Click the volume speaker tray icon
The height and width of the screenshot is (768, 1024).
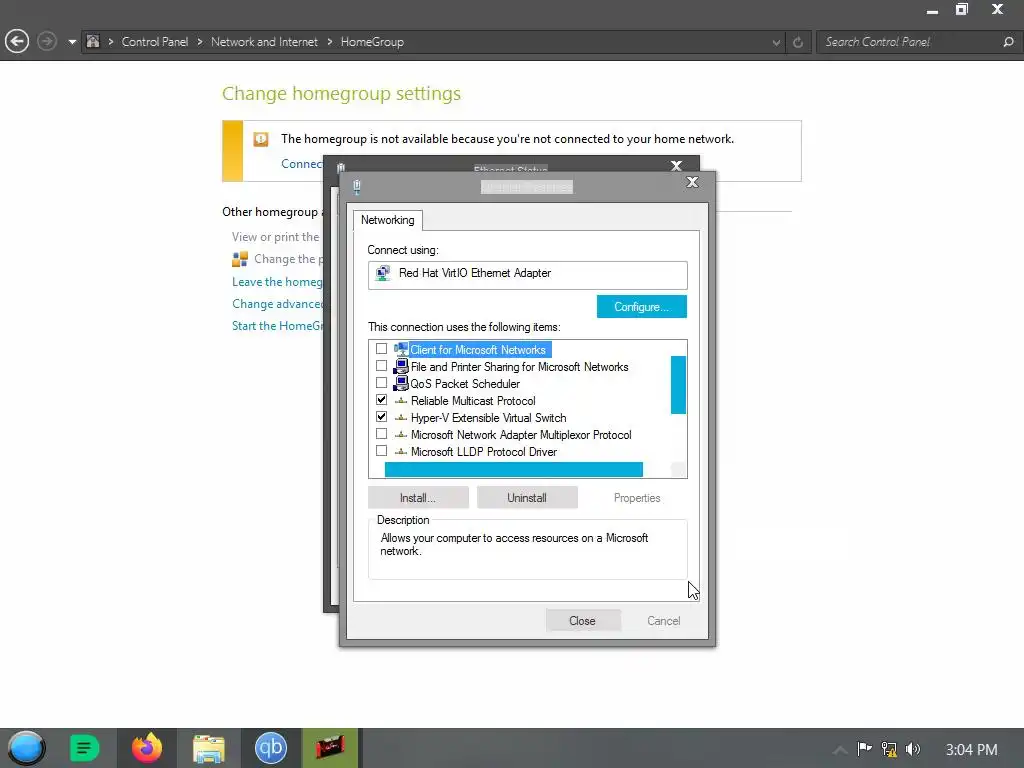[913, 749]
